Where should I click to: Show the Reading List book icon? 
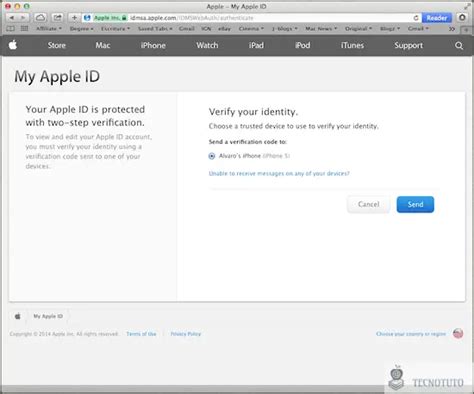[11, 29]
